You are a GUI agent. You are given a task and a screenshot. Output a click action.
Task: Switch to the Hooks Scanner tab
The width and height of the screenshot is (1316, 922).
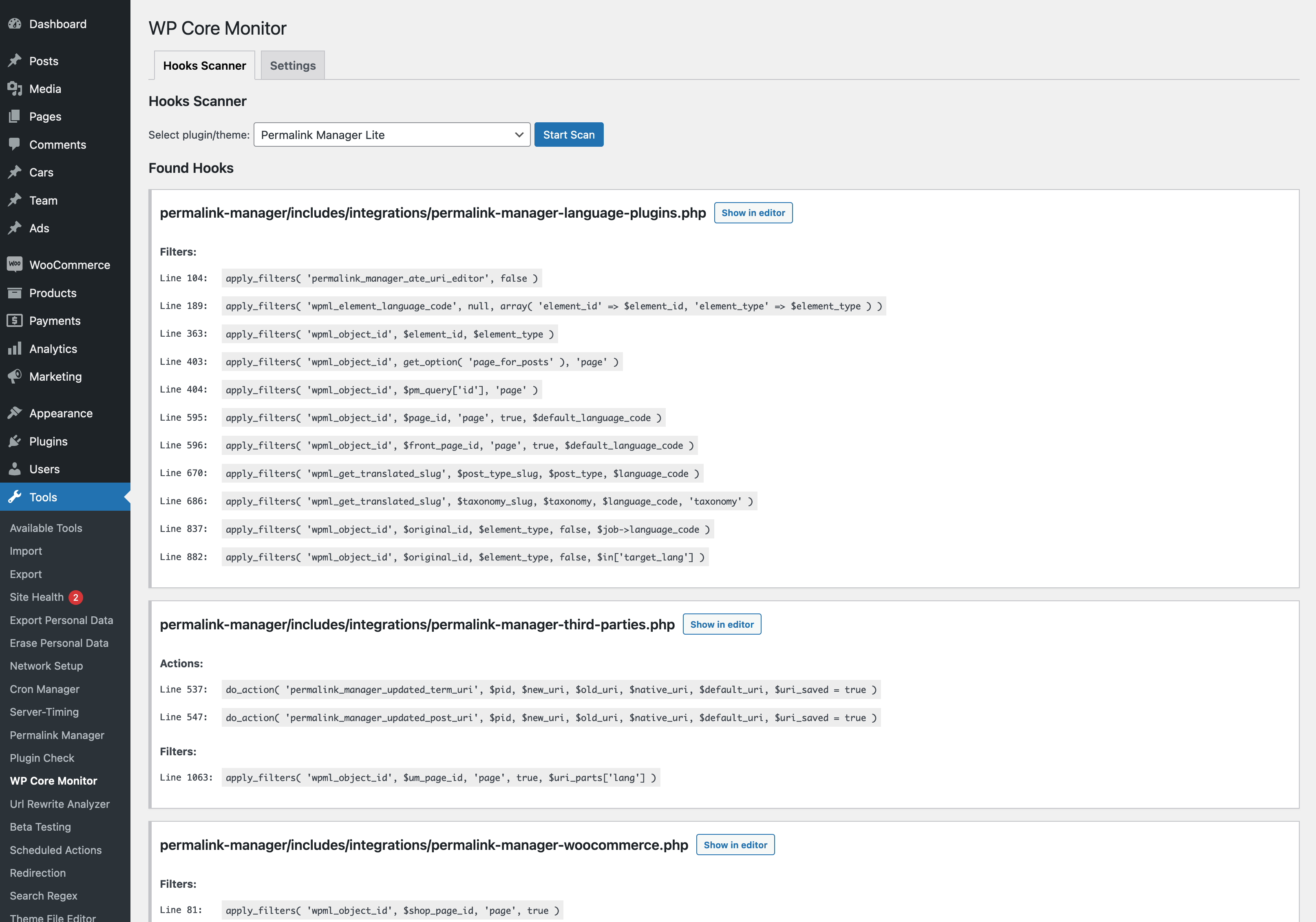204,65
